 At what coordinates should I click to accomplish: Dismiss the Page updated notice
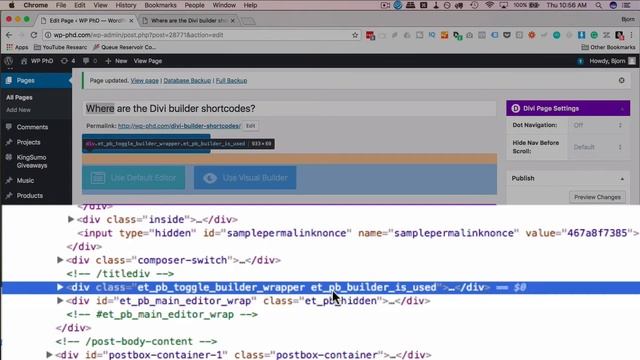622,80
